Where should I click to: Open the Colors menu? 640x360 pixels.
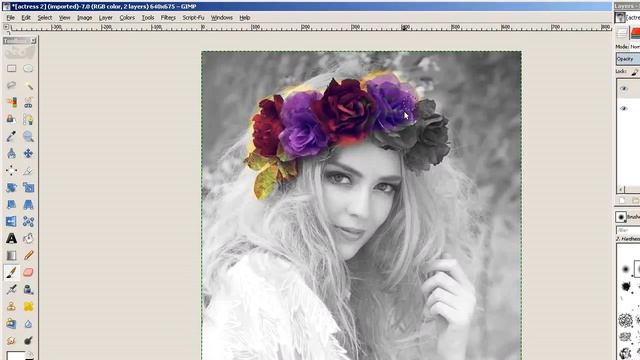tap(127, 18)
